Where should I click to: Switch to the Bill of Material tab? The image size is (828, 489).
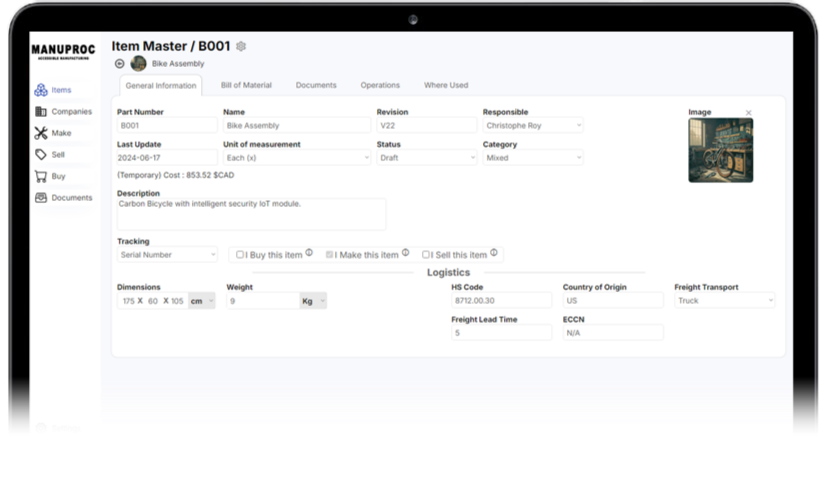(x=246, y=85)
